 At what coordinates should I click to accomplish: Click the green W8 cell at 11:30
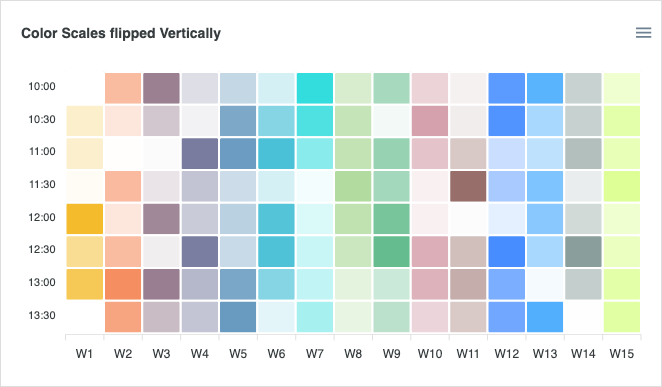click(x=353, y=186)
